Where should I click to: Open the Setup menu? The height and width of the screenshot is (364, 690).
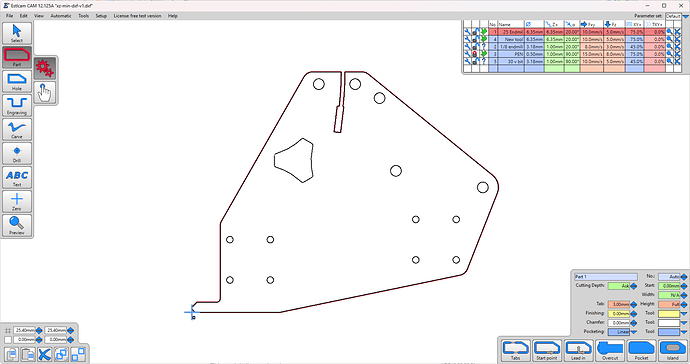pyautogui.click(x=101, y=16)
